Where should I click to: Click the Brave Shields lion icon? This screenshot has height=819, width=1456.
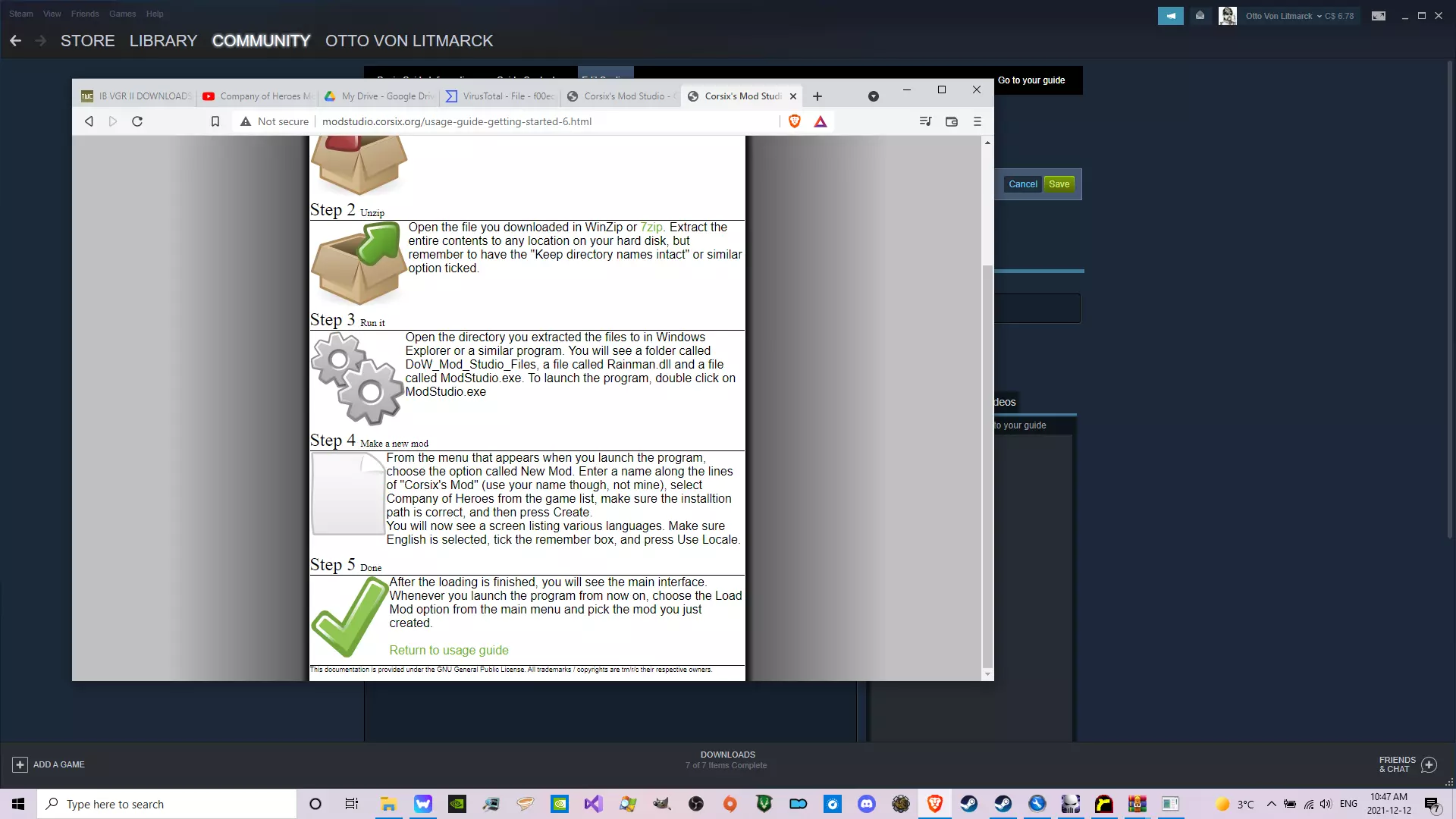click(x=794, y=121)
